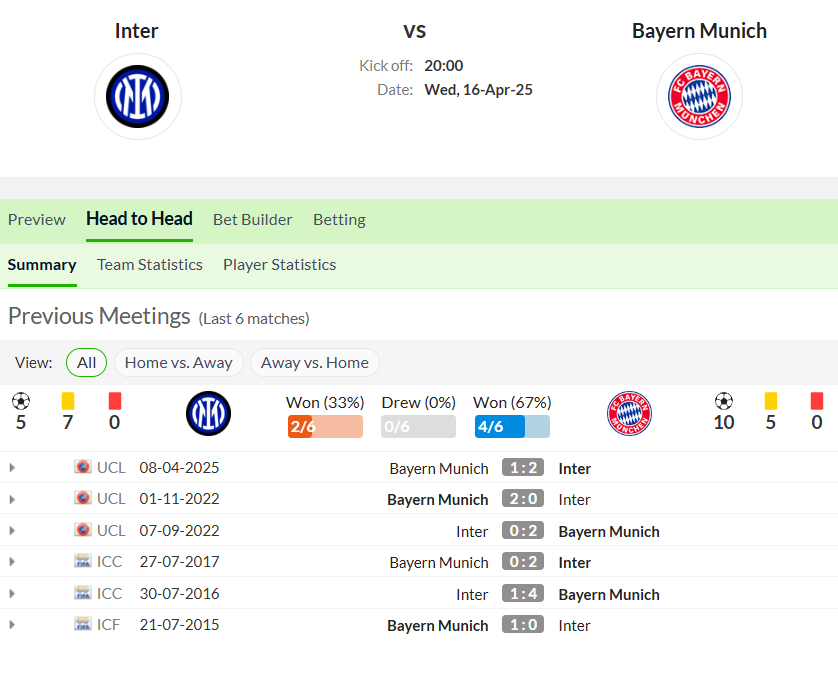This screenshot has height=676, width=838.
Task: Click Bayern's yellow card icon
Action: click(770, 401)
